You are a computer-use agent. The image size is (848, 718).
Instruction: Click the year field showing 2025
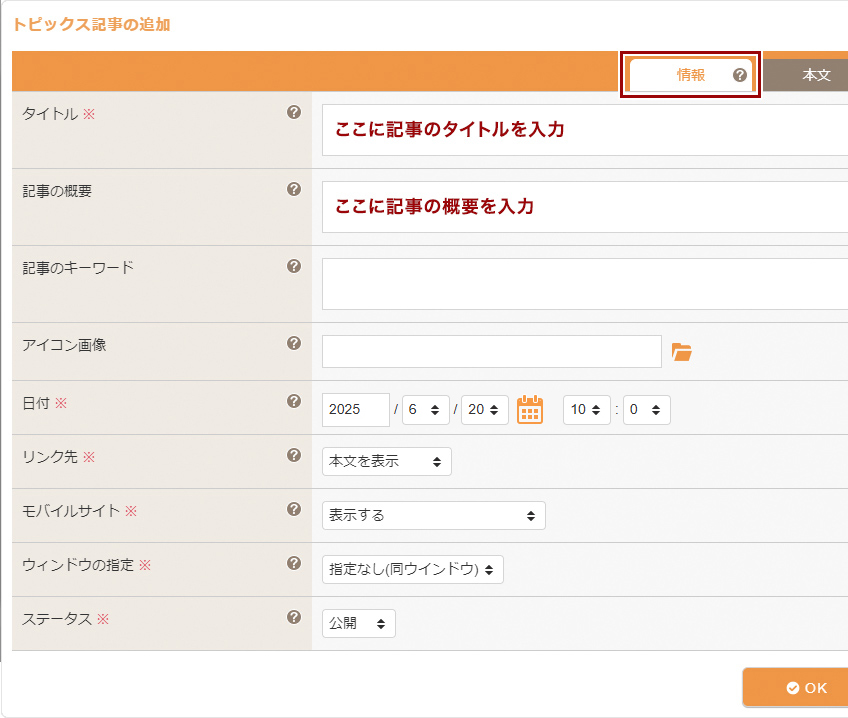pos(356,410)
